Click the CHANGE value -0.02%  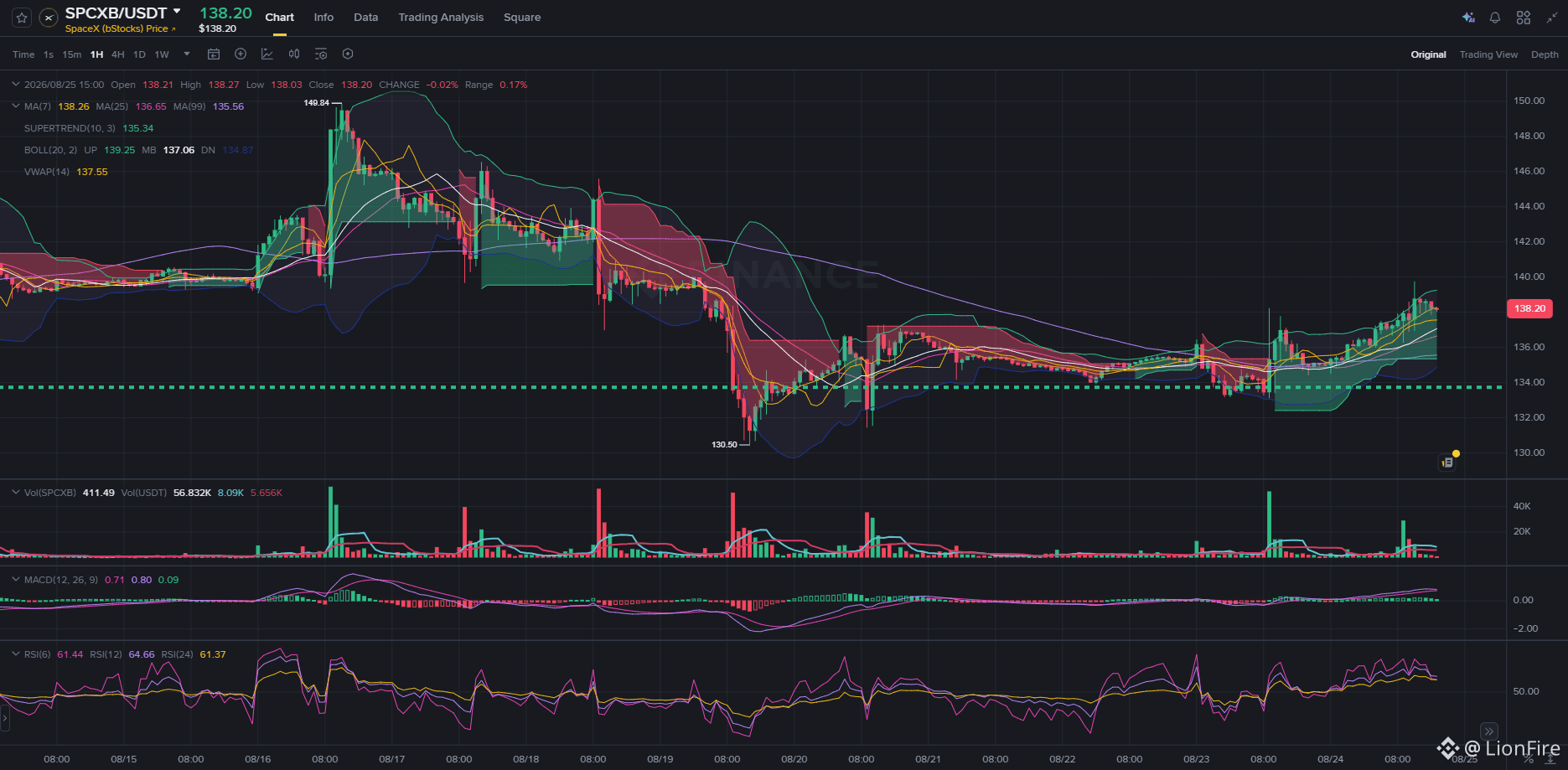tap(442, 85)
